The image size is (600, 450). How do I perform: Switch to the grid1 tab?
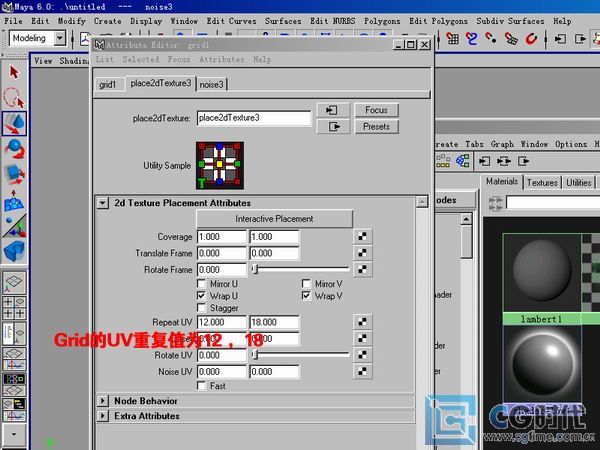point(107,84)
